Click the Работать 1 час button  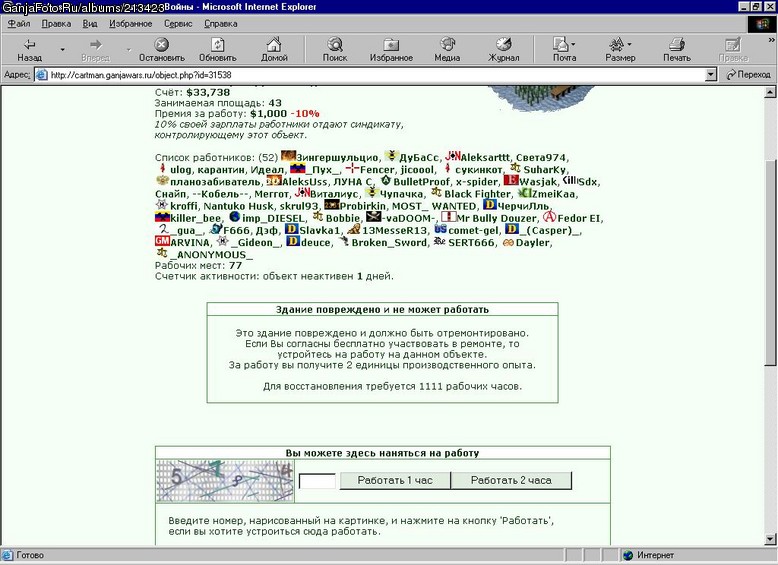click(395, 480)
